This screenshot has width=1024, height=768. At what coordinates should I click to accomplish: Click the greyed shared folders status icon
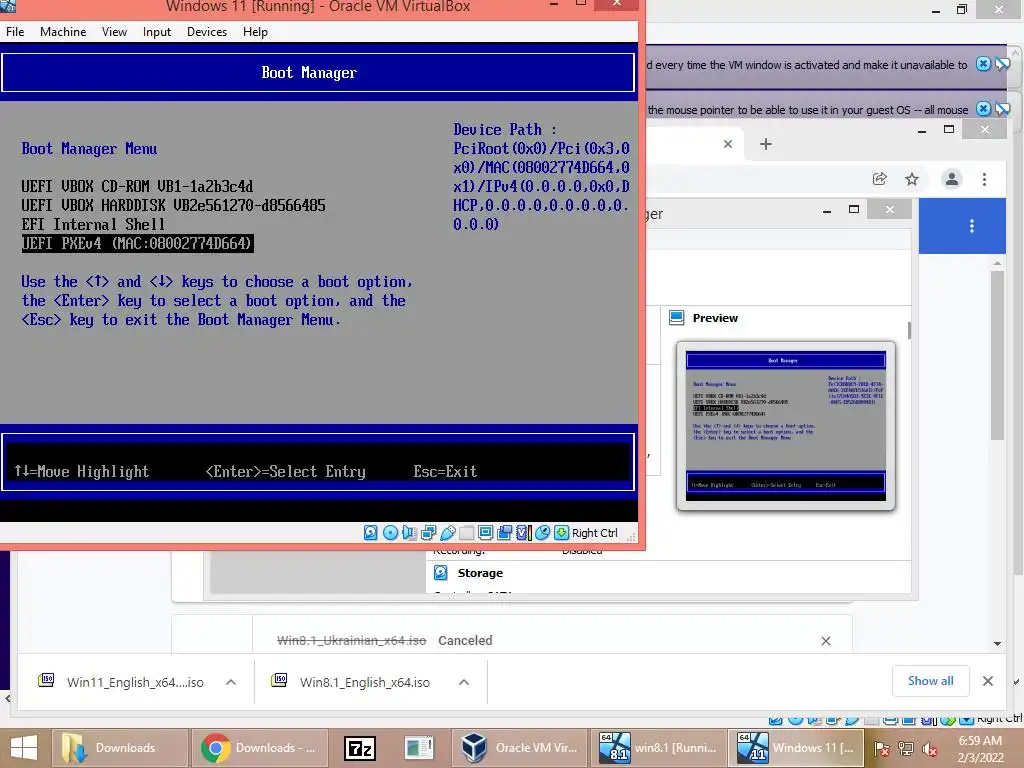tap(466, 533)
